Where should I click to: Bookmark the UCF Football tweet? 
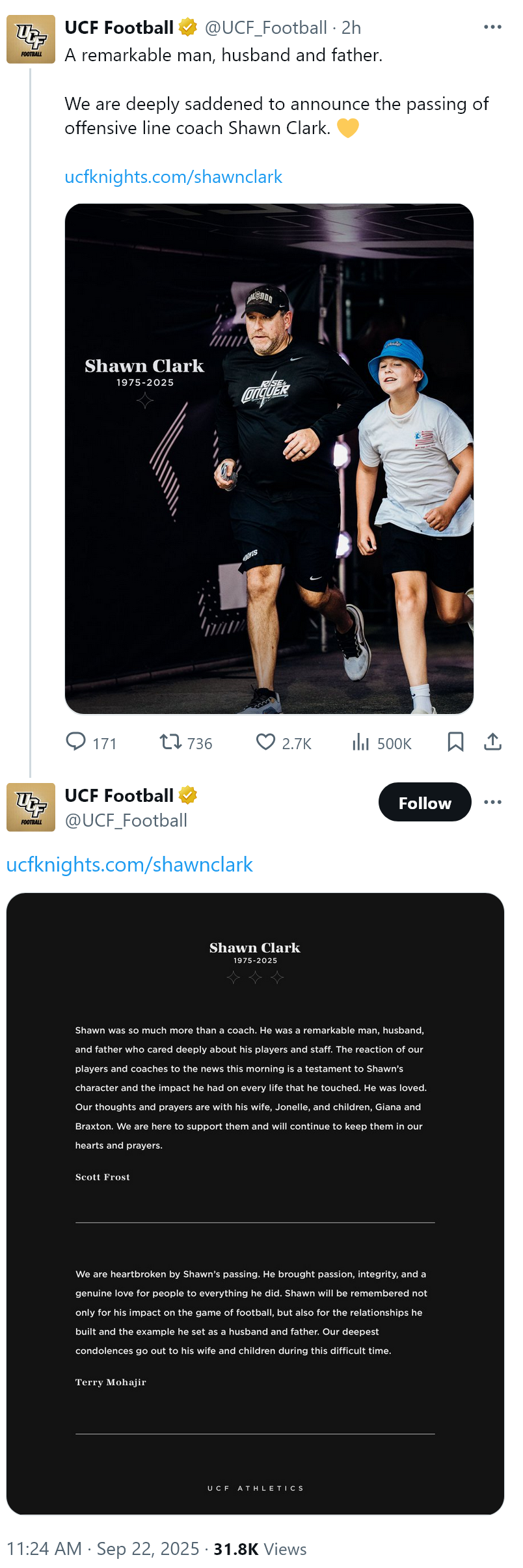tap(455, 742)
